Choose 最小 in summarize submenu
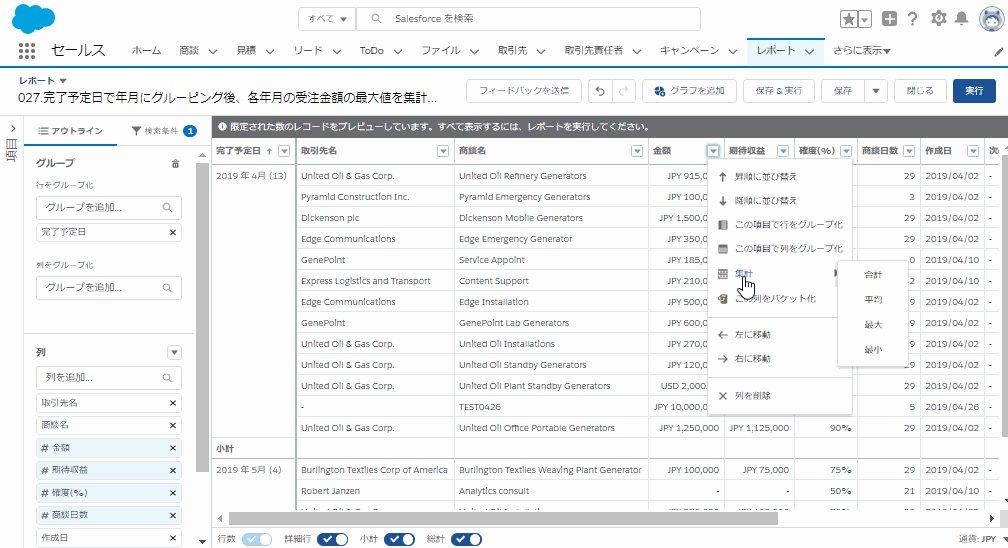This screenshot has height=548, width=1008. tap(873, 350)
